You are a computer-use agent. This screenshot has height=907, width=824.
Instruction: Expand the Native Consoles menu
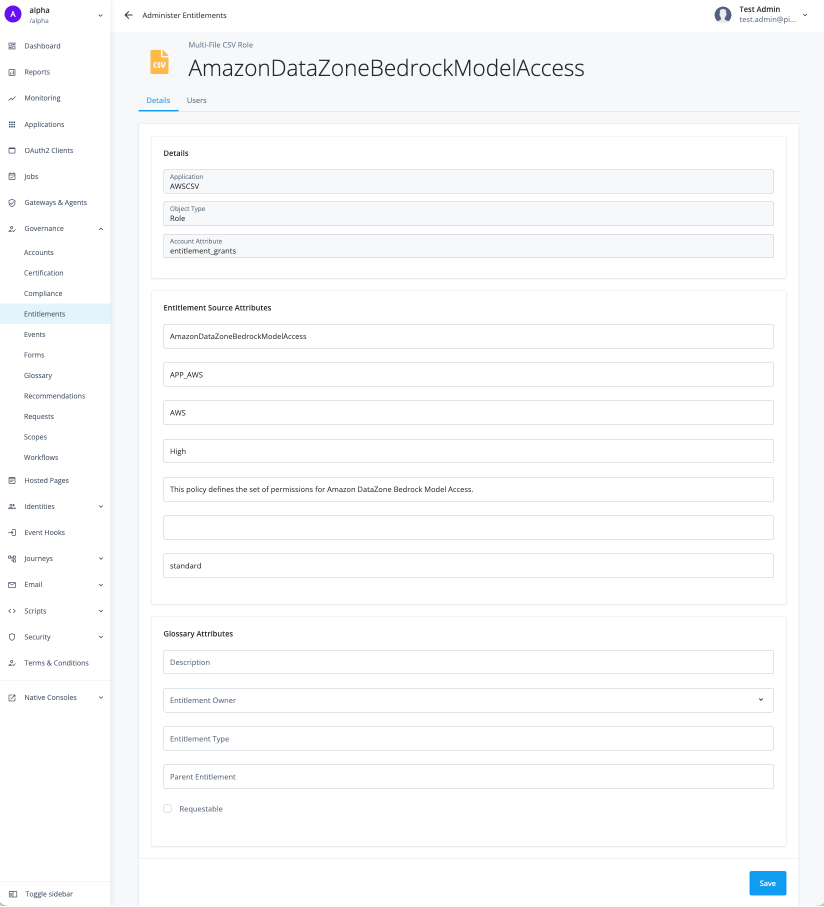tap(101, 698)
